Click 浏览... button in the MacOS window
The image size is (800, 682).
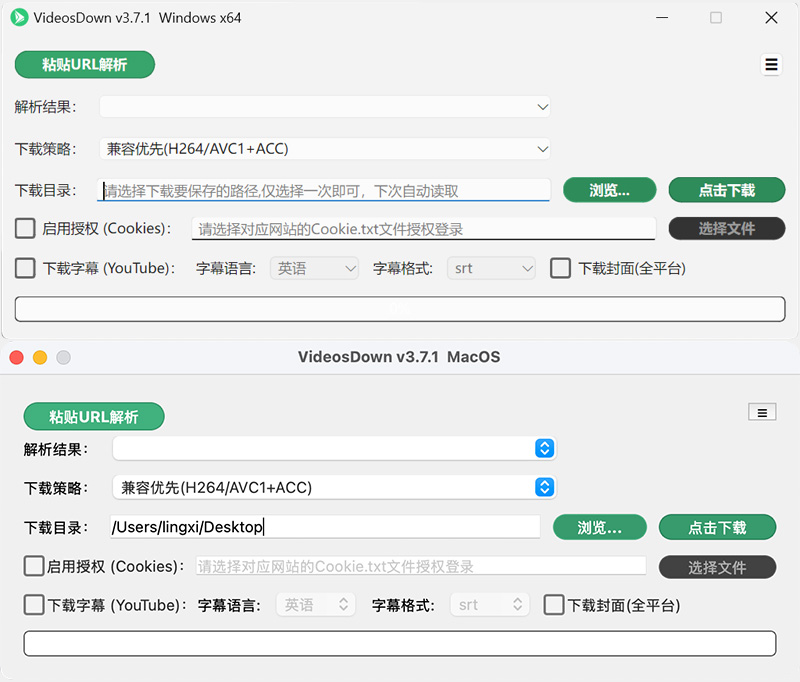click(600, 527)
